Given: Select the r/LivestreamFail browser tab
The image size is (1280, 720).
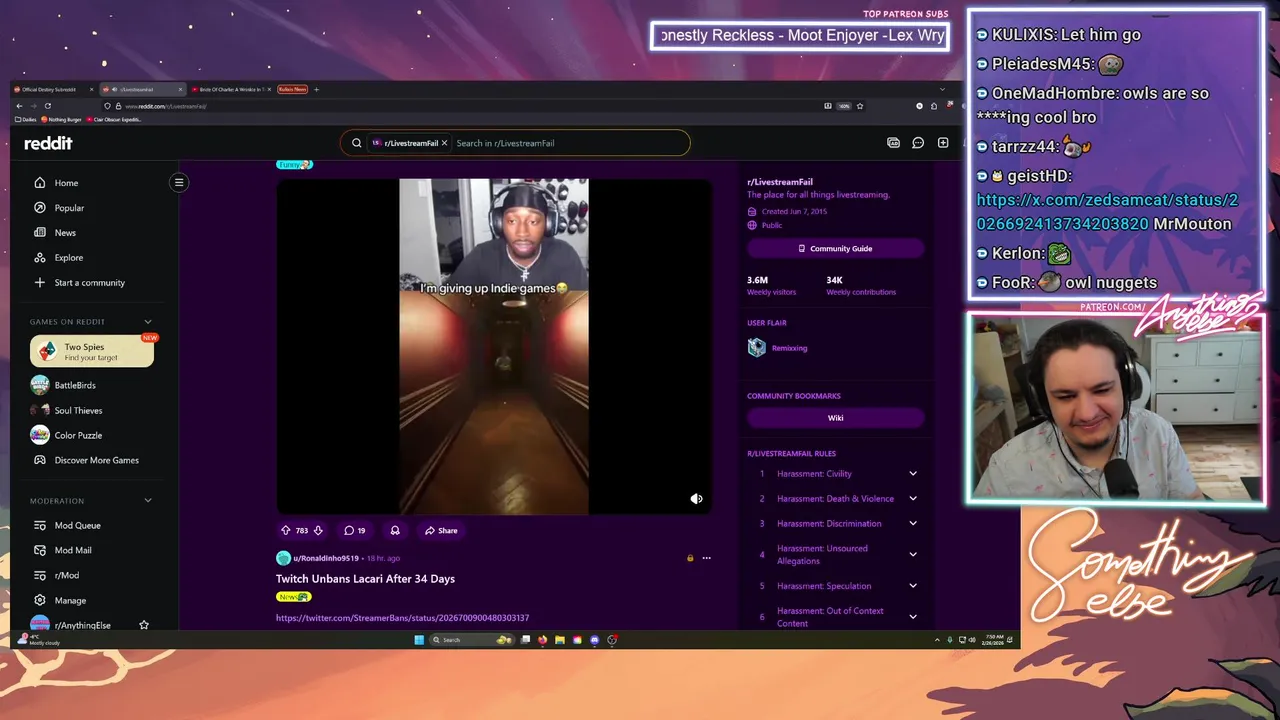Looking at the screenshot, I should [x=142, y=90].
